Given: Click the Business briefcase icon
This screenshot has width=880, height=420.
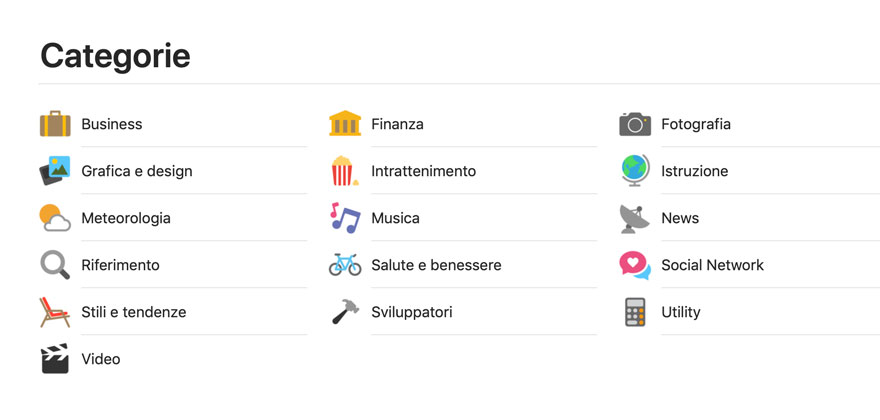Looking at the screenshot, I should pos(55,124).
